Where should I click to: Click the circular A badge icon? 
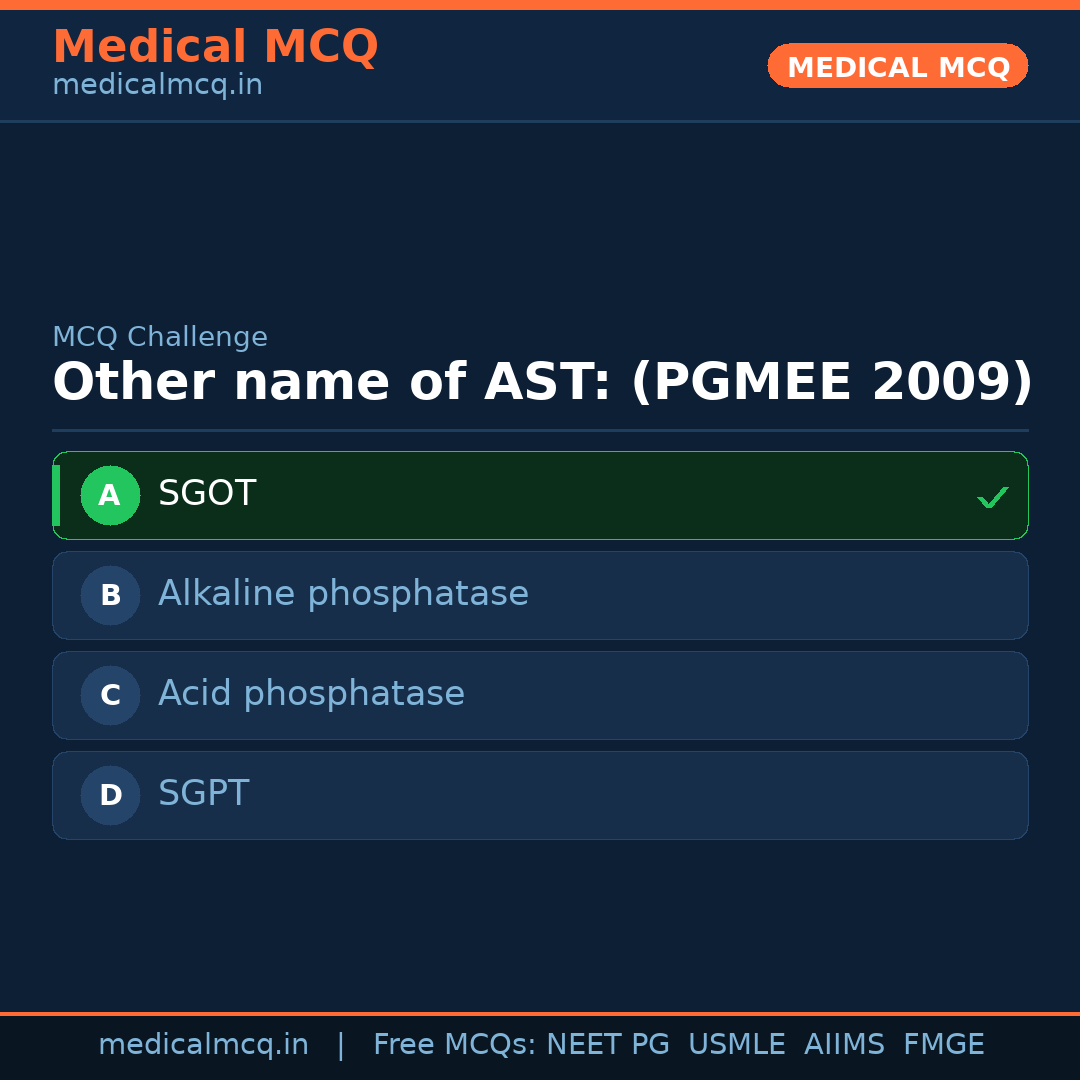pyautogui.click(x=110, y=495)
